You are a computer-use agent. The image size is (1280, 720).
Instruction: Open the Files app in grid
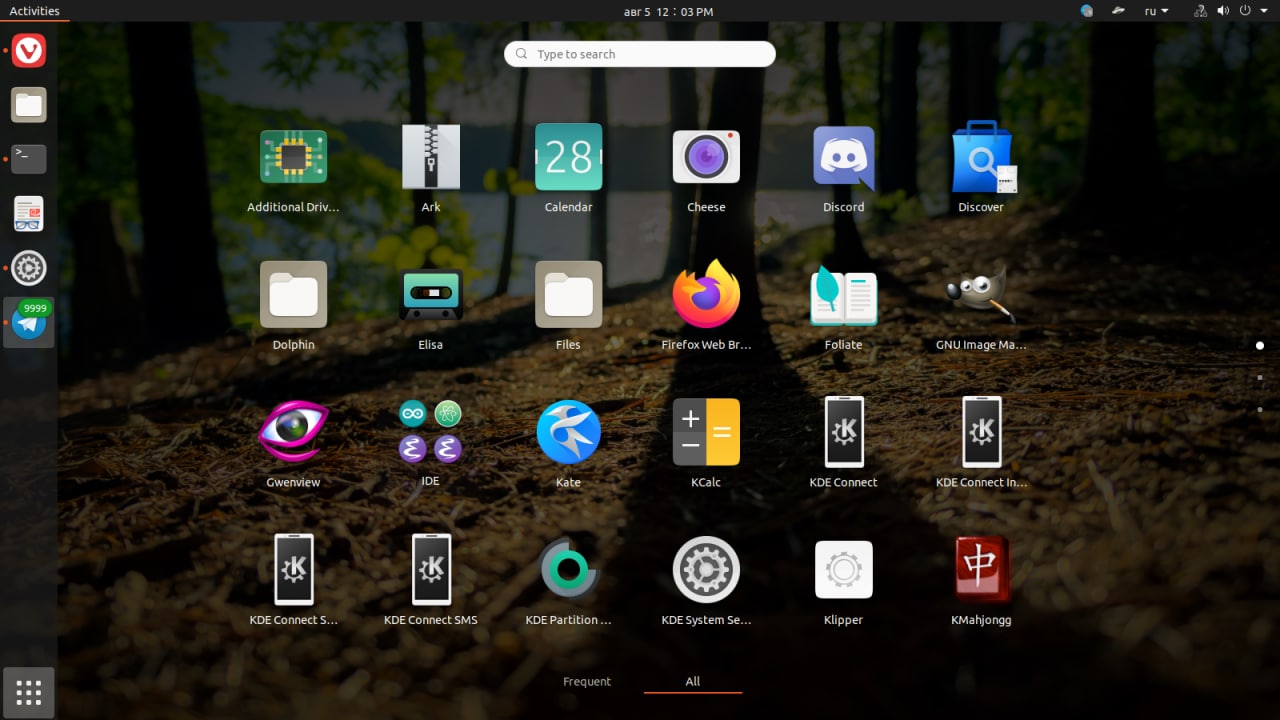568,305
